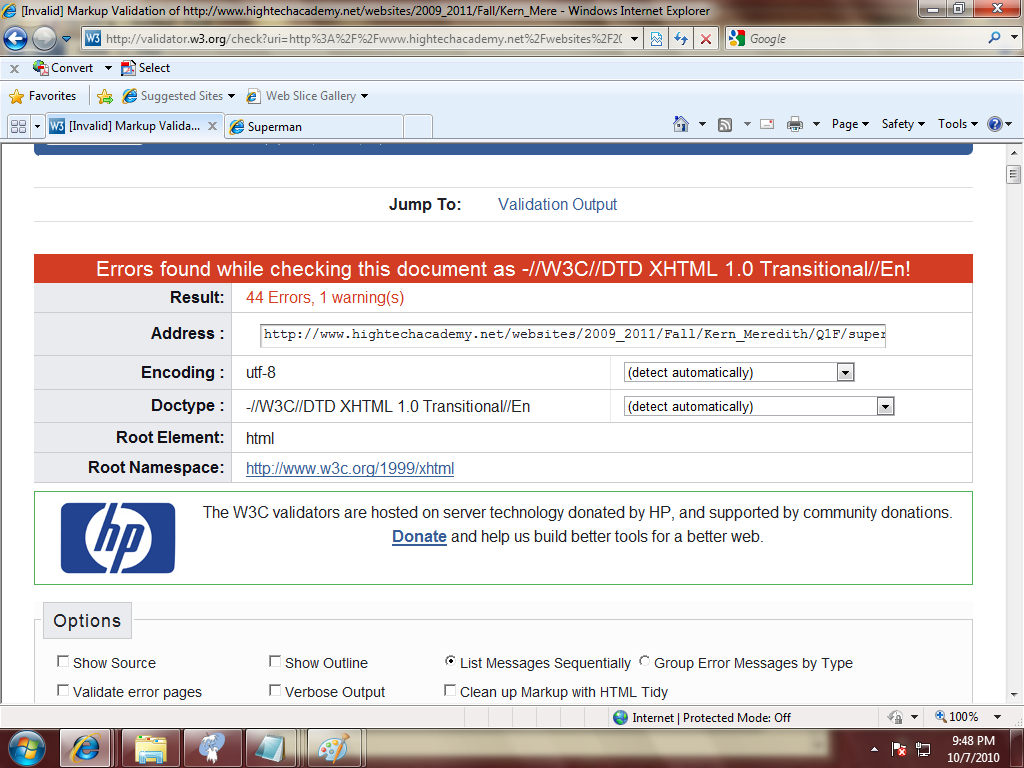Open Paint from the Windows taskbar
Viewport: 1024px width, 768px height.
click(333, 748)
